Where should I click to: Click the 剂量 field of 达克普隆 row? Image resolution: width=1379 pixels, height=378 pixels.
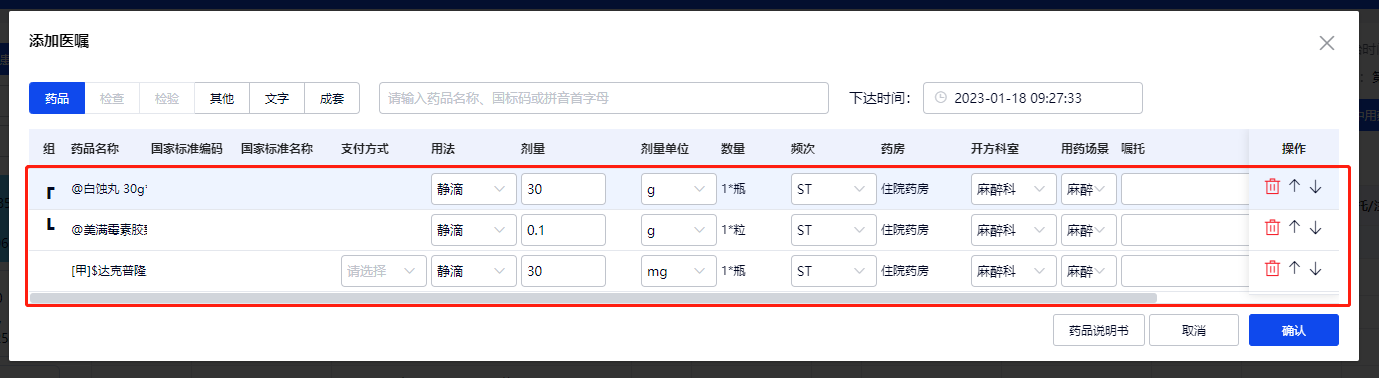point(563,271)
